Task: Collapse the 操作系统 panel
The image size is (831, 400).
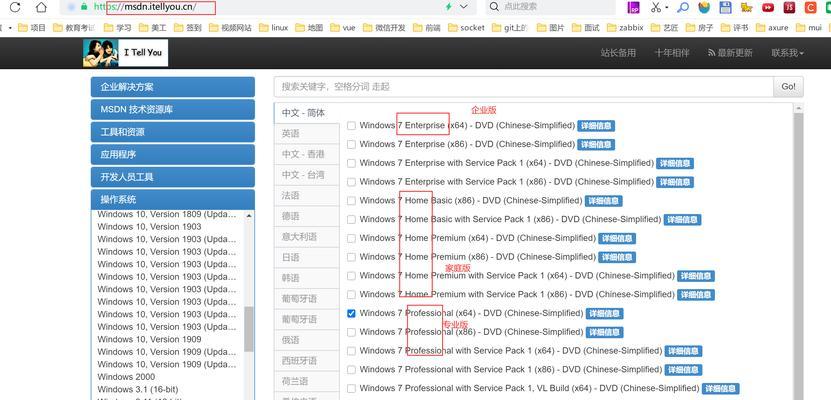Action: point(173,200)
